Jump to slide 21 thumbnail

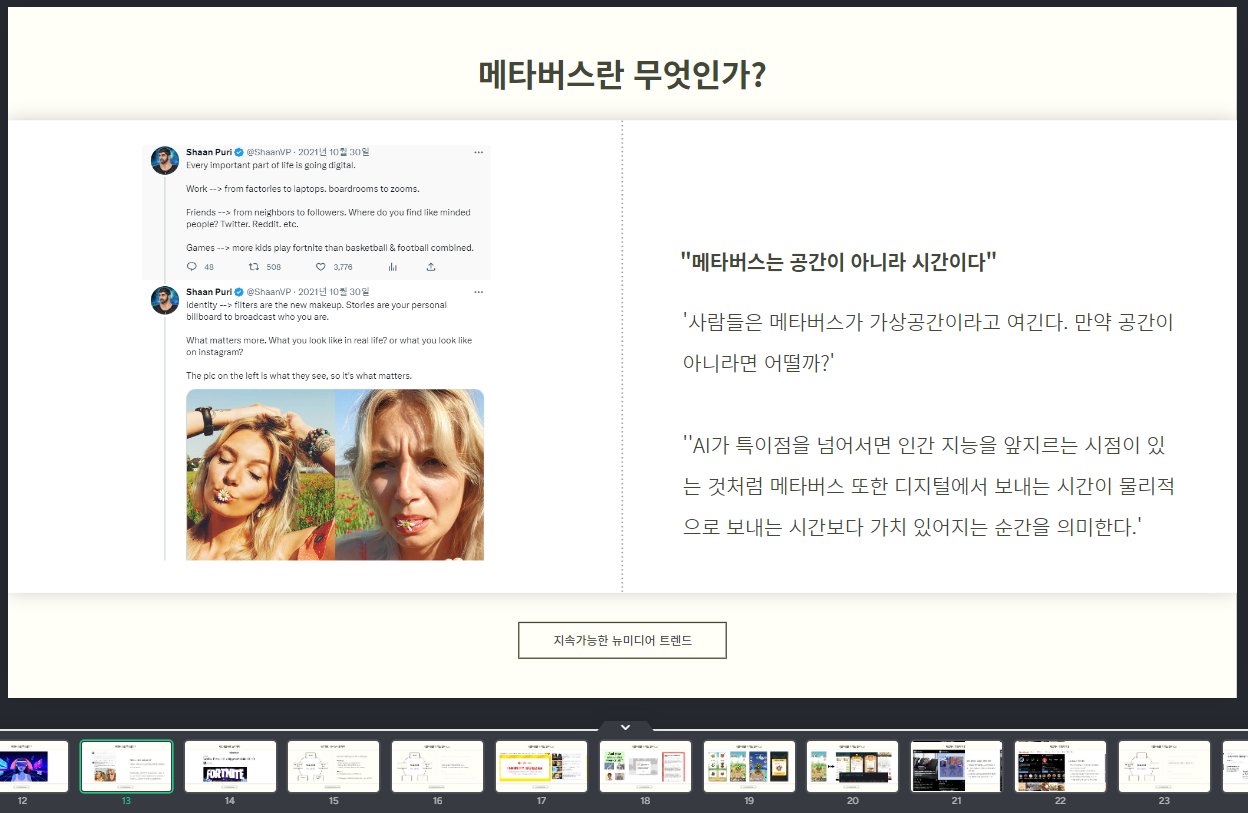pos(957,767)
